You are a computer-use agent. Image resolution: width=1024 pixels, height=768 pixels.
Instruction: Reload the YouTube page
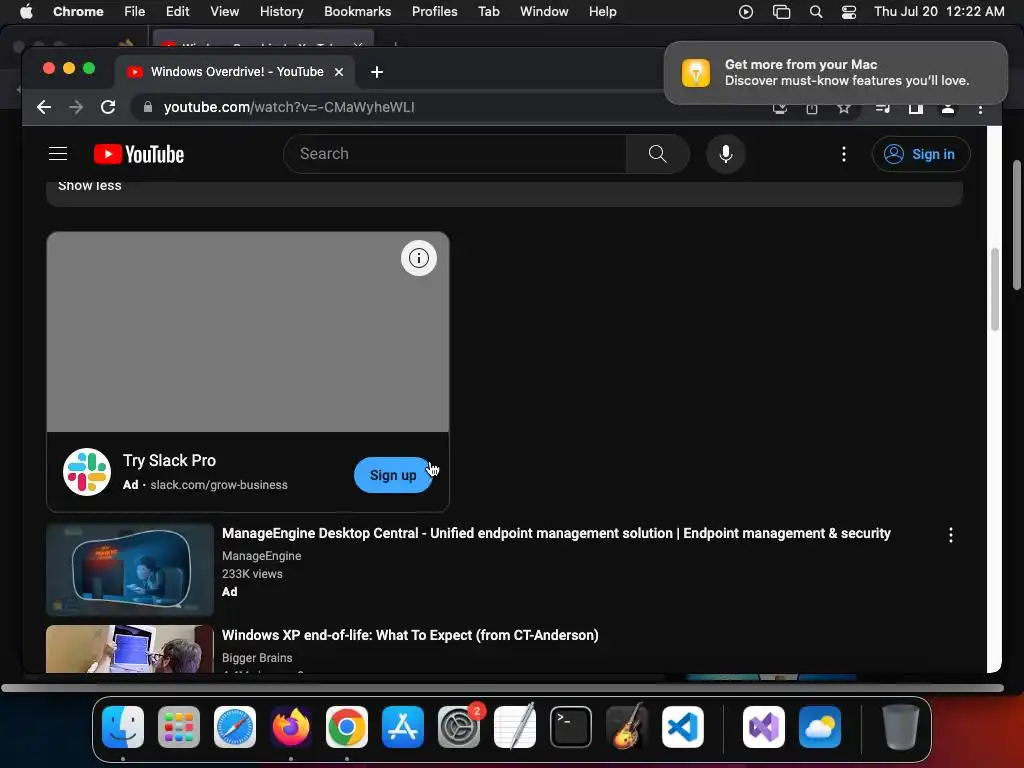pyautogui.click(x=108, y=107)
